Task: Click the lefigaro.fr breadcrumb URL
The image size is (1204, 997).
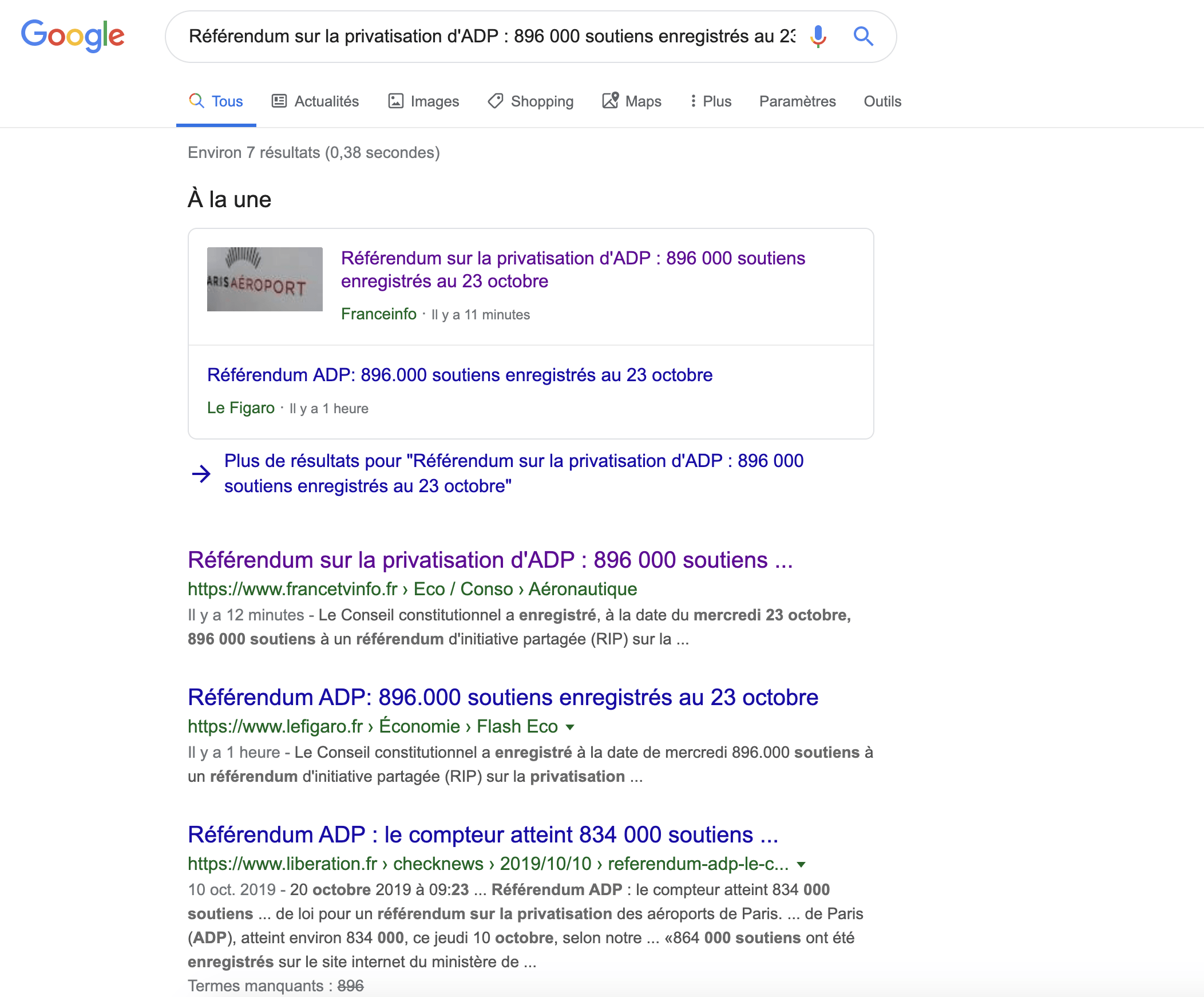Action: tap(373, 727)
